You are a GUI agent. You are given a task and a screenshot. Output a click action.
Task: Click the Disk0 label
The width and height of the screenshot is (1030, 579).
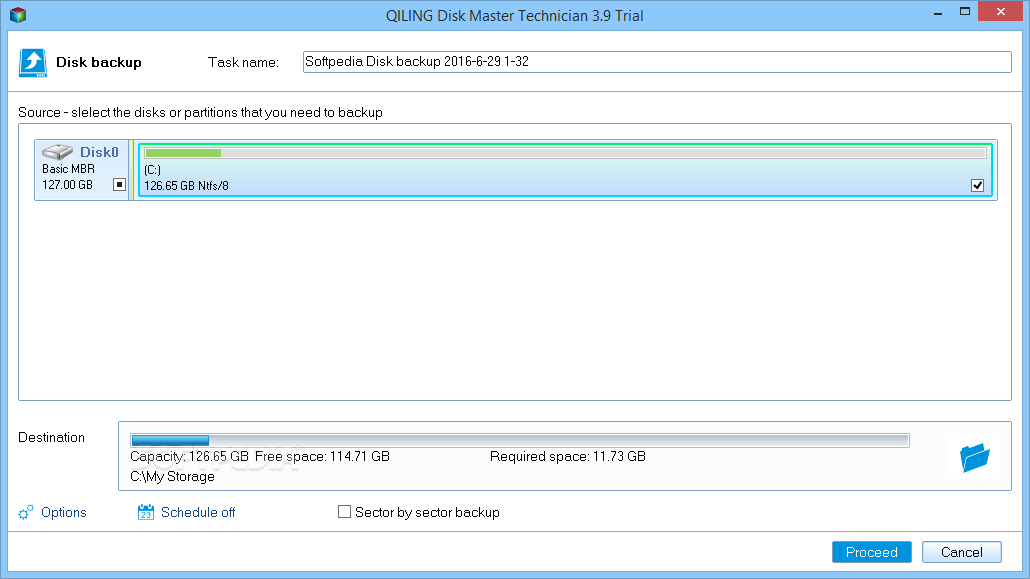(99, 152)
